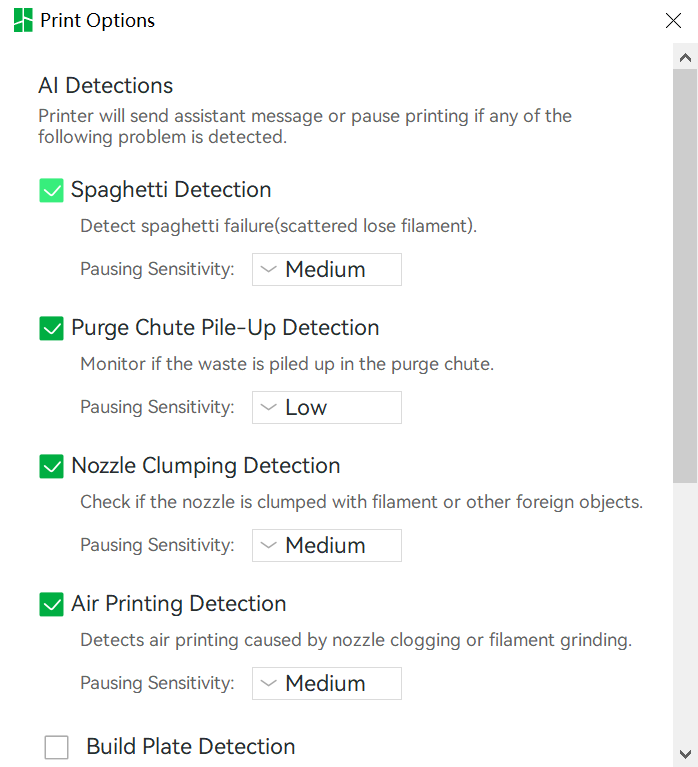Click the scrollbar down arrow
698x767 pixels.
685,754
